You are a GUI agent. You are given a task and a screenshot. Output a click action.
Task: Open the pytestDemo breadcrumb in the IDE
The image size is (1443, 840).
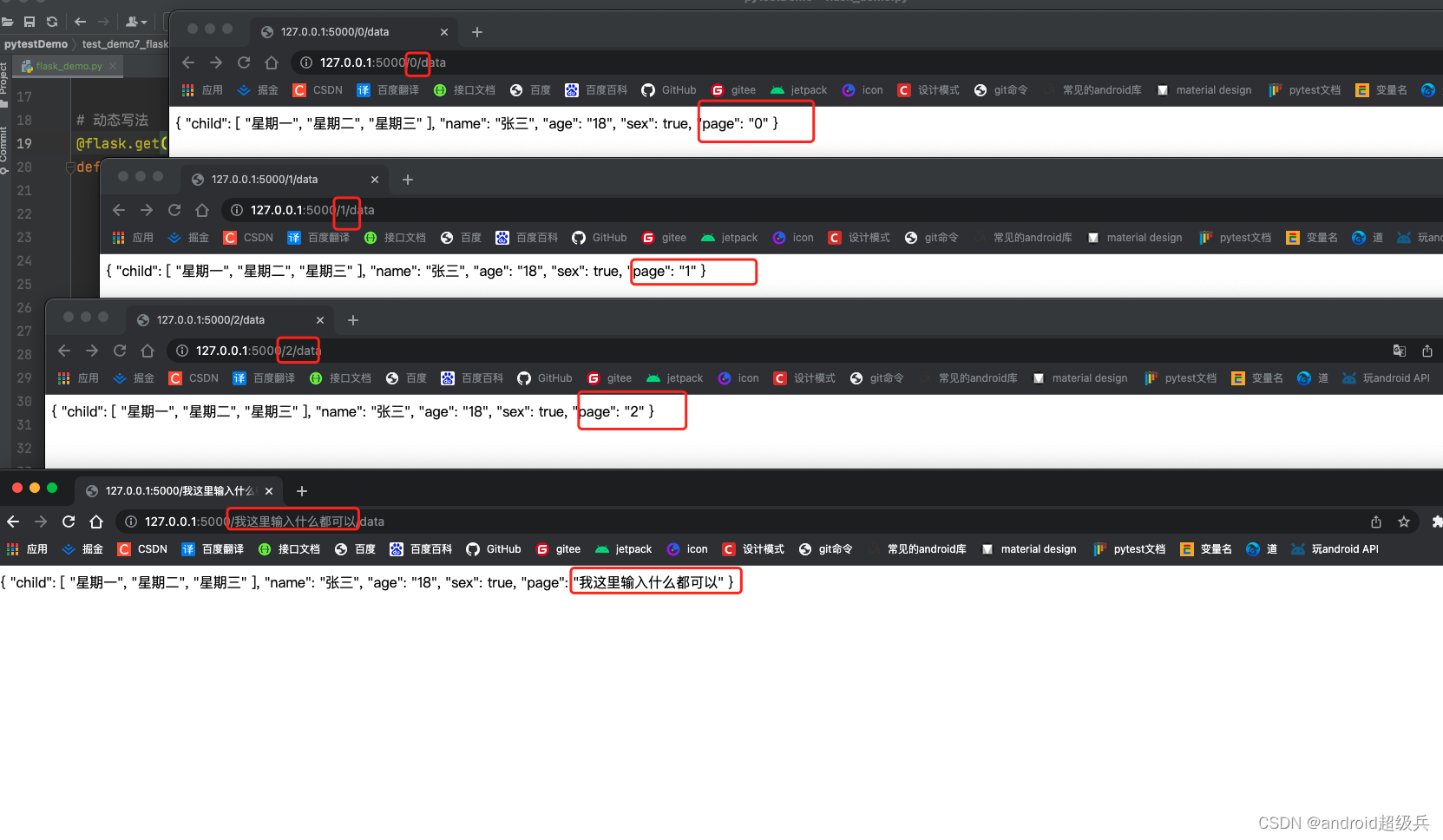(36, 44)
